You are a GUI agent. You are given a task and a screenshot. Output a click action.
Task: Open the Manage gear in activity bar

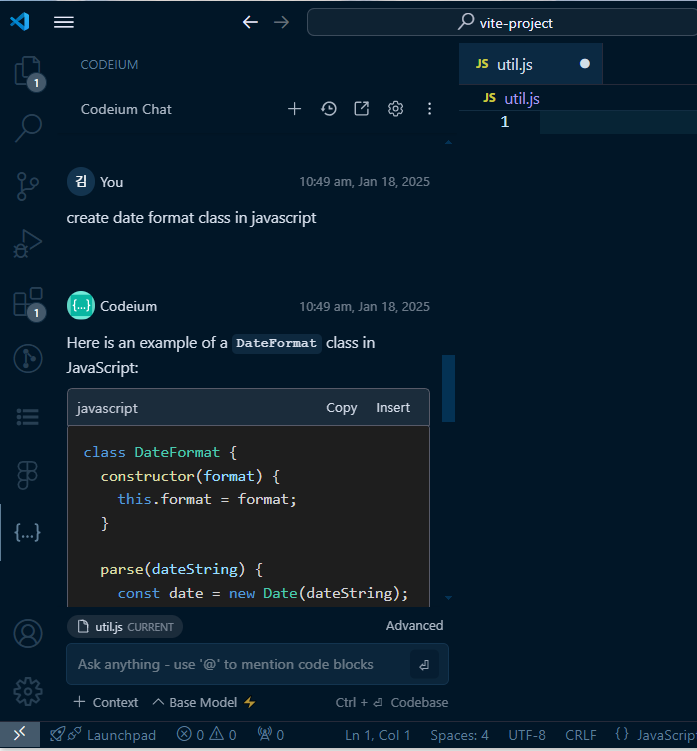click(28, 691)
